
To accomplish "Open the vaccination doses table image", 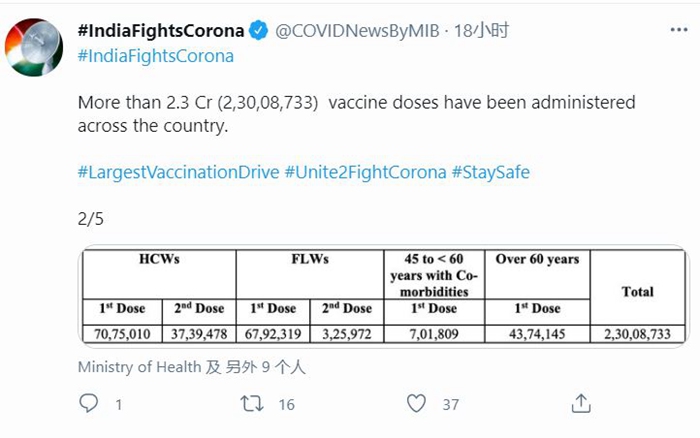I will [x=384, y=295].
